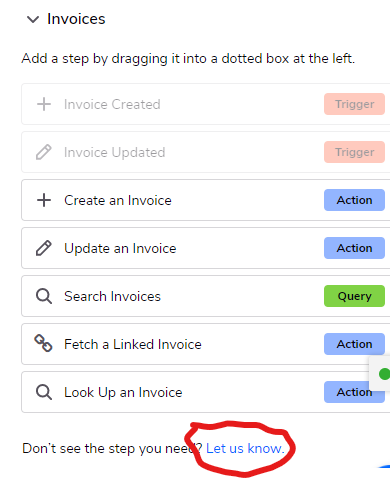Click the green Query badge on Search Invoices
This screenshot has height=479, width=390.
(x=354, y=296)
